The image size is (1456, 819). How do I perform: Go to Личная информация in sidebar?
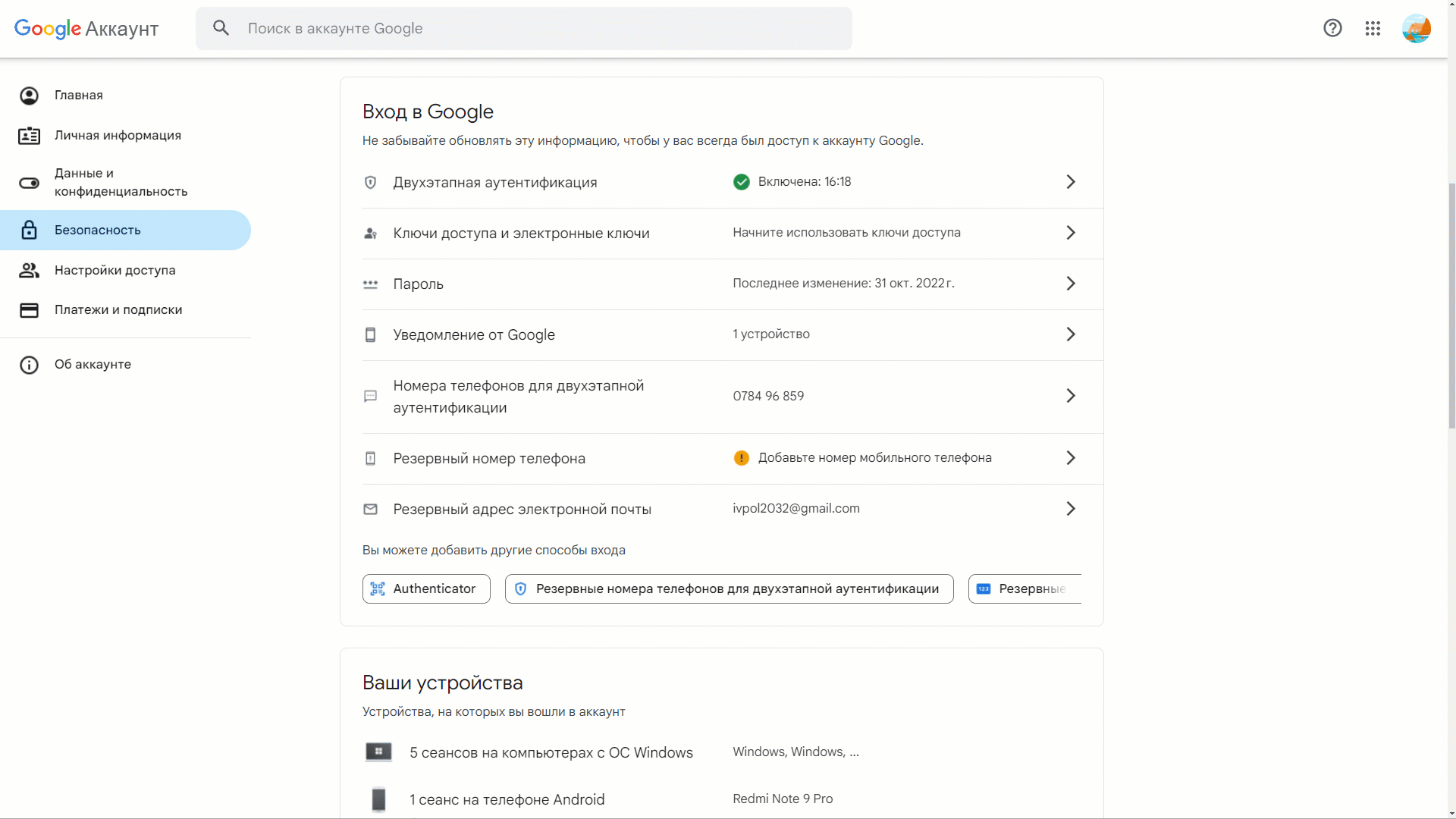coord(118,136)
